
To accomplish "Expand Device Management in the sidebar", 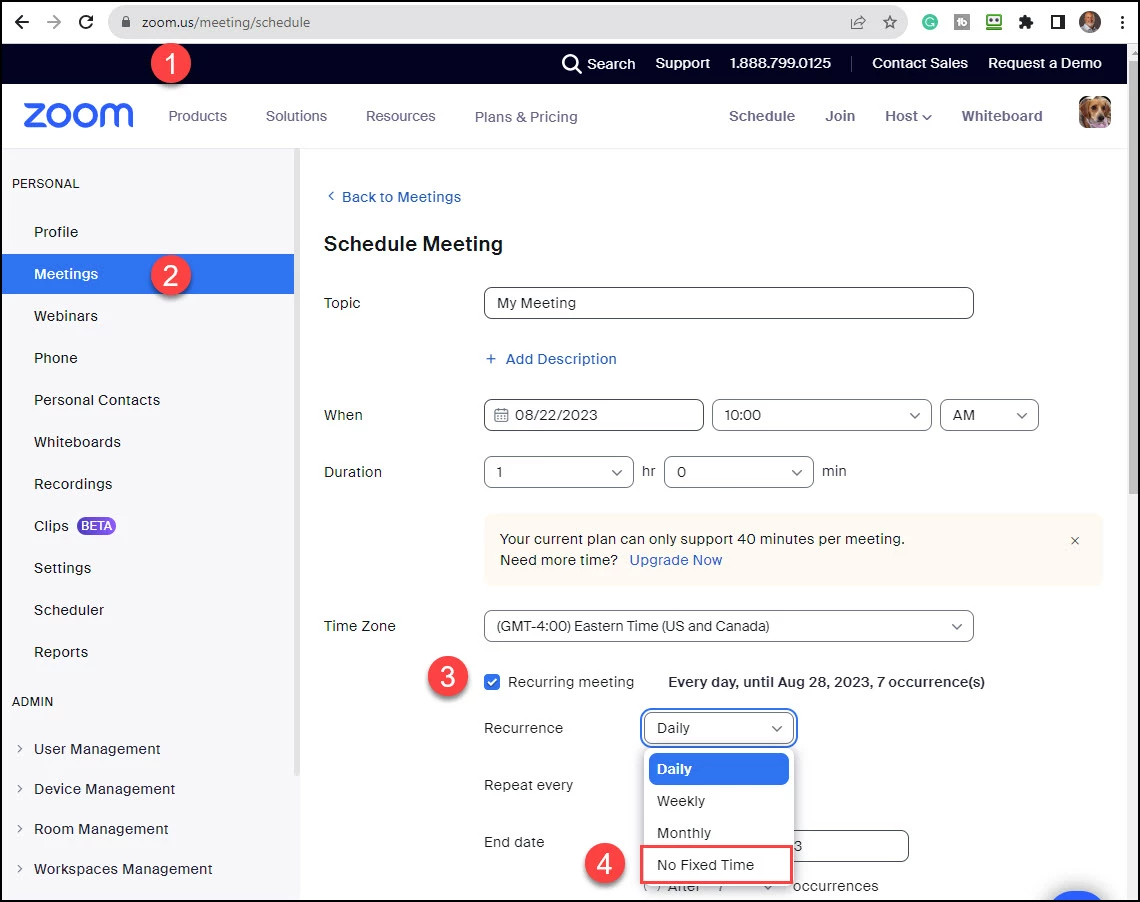I will pyautogui.click(x=20, y=789).
